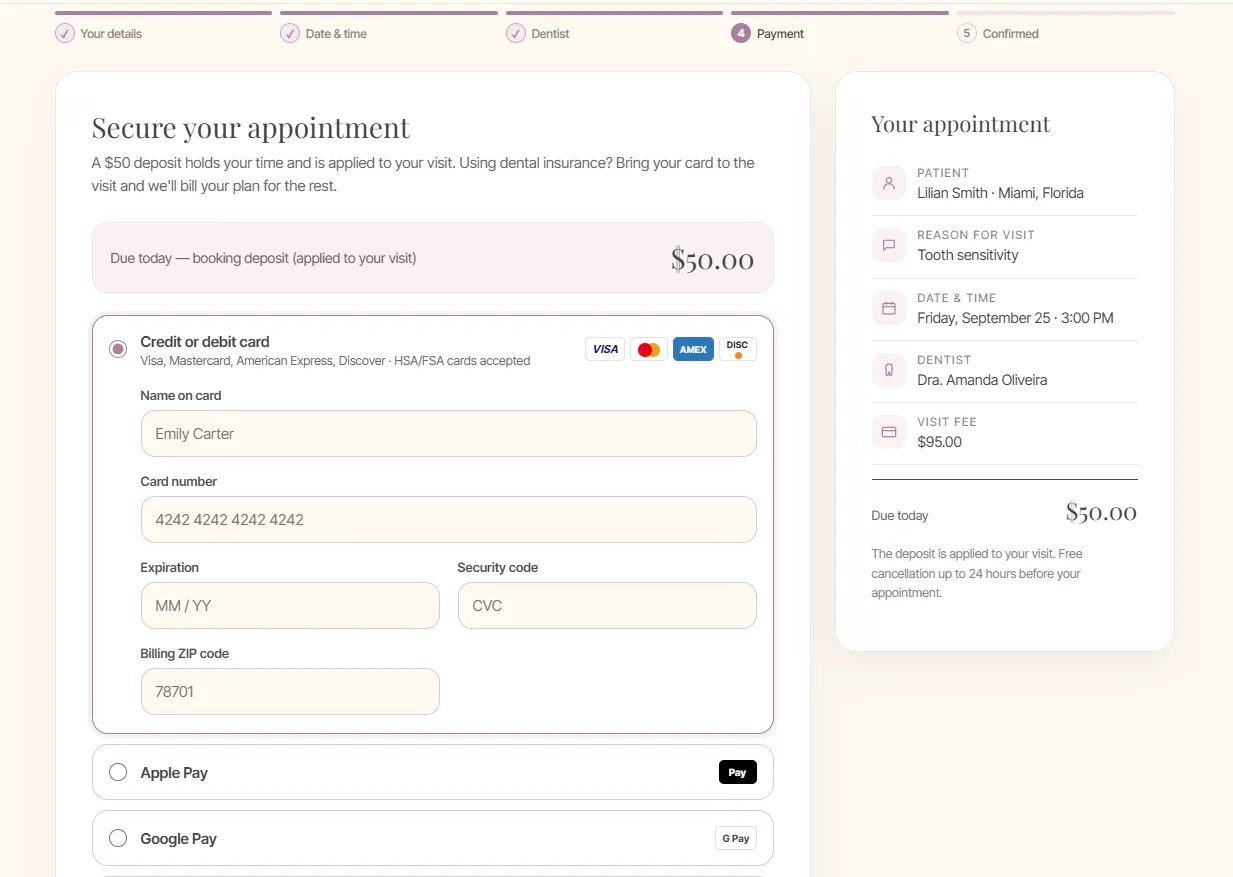The height and width of the screenshot is (877, 1233).
Task: Click the Dentist step checkmark
Action: pos(516,33)
